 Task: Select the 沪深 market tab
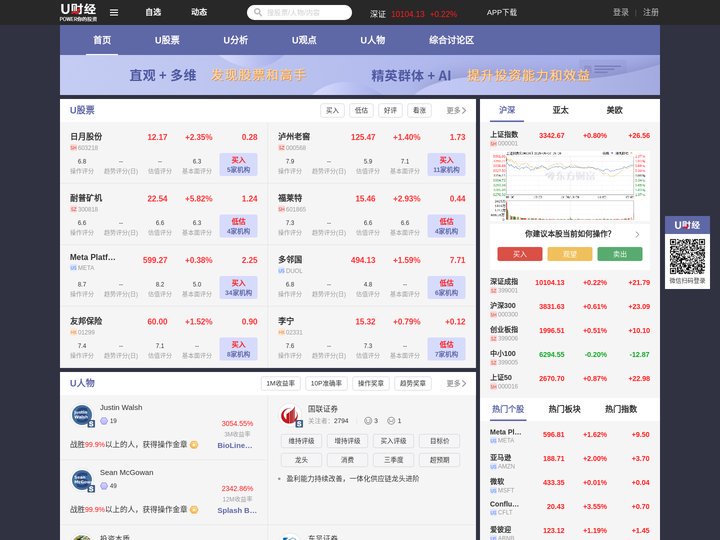507,110
